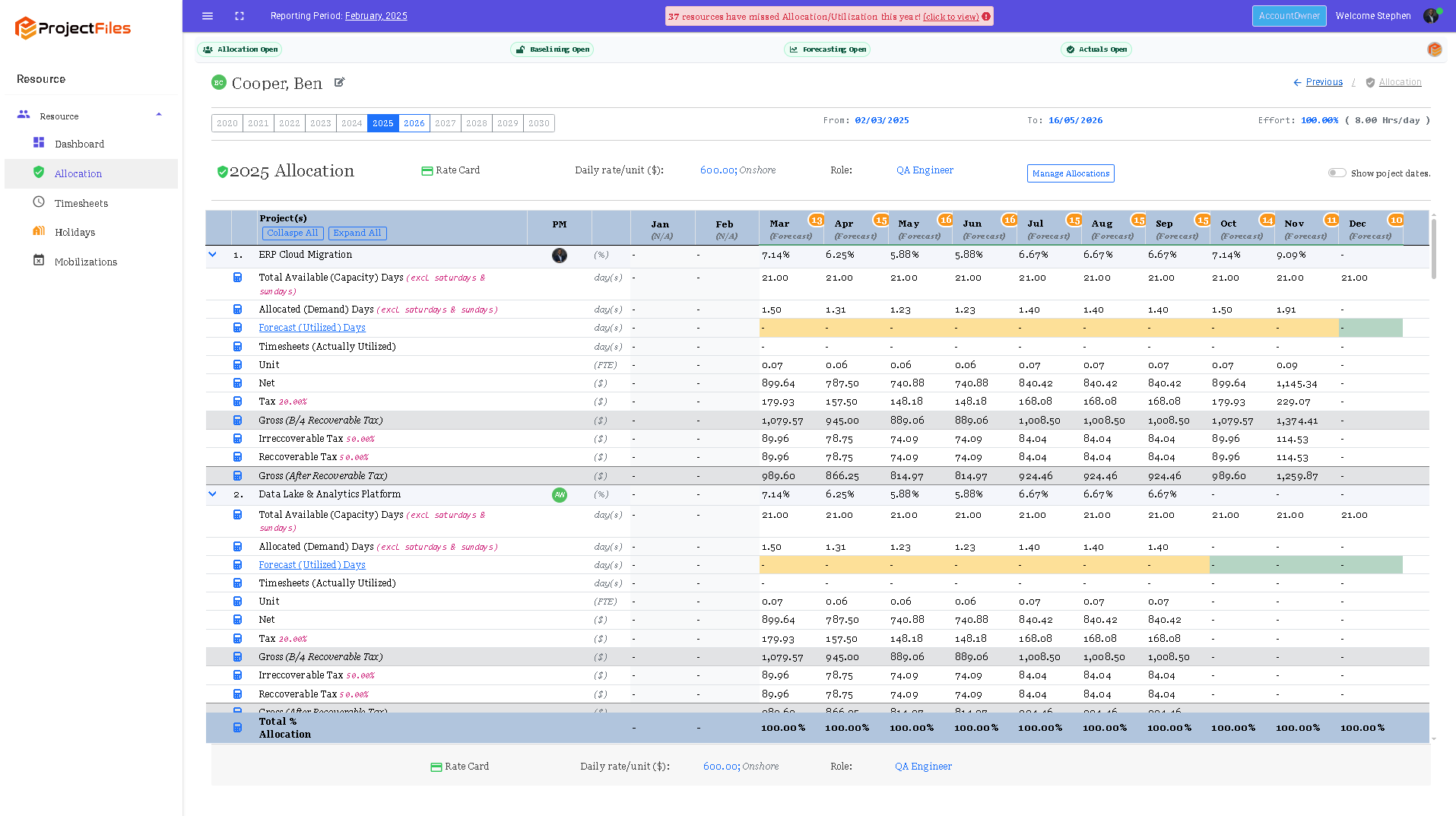Click the QA Engineer role link at top

(925, 170)
